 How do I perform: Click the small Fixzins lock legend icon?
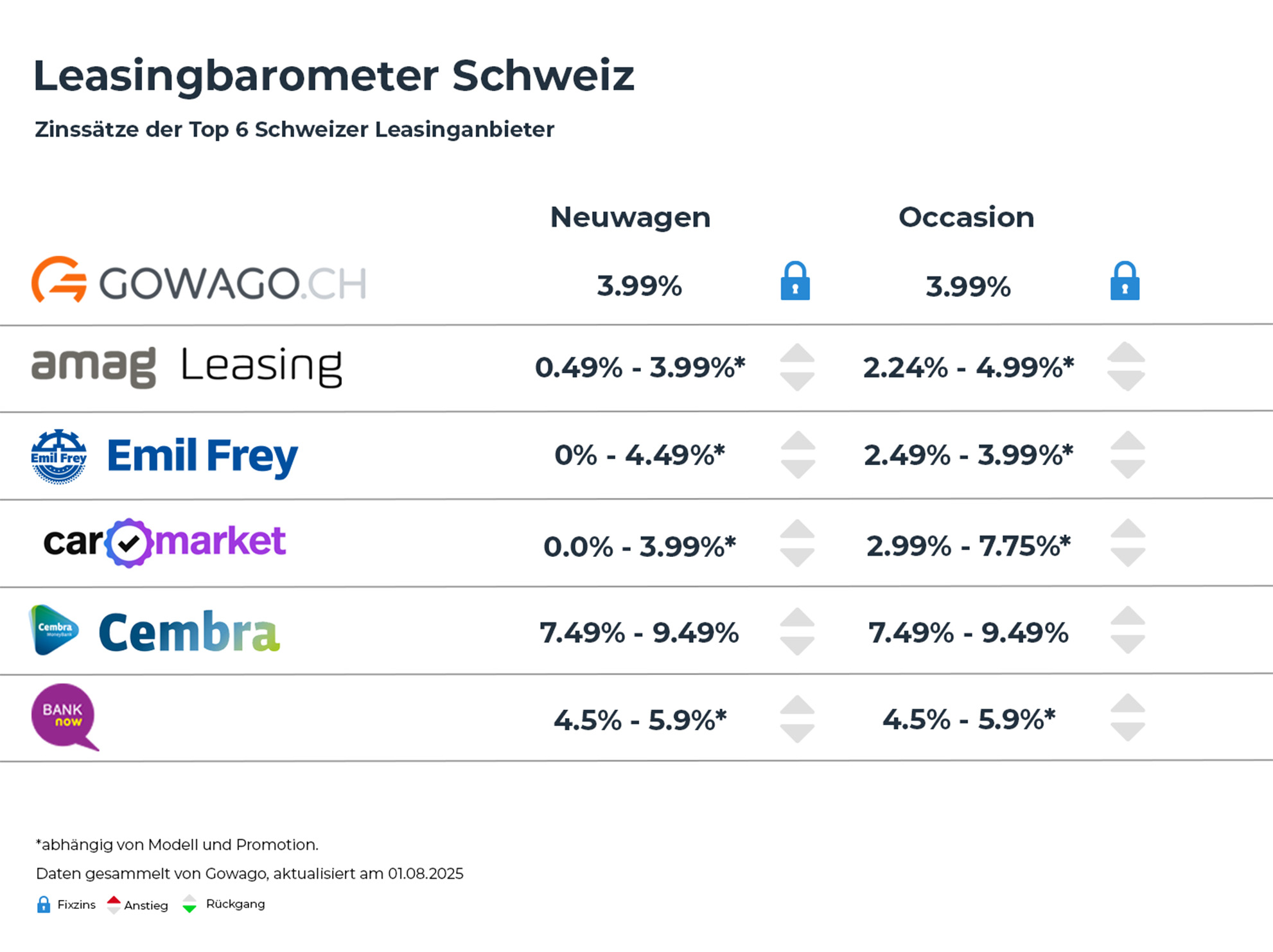click(x=43, y=904)
